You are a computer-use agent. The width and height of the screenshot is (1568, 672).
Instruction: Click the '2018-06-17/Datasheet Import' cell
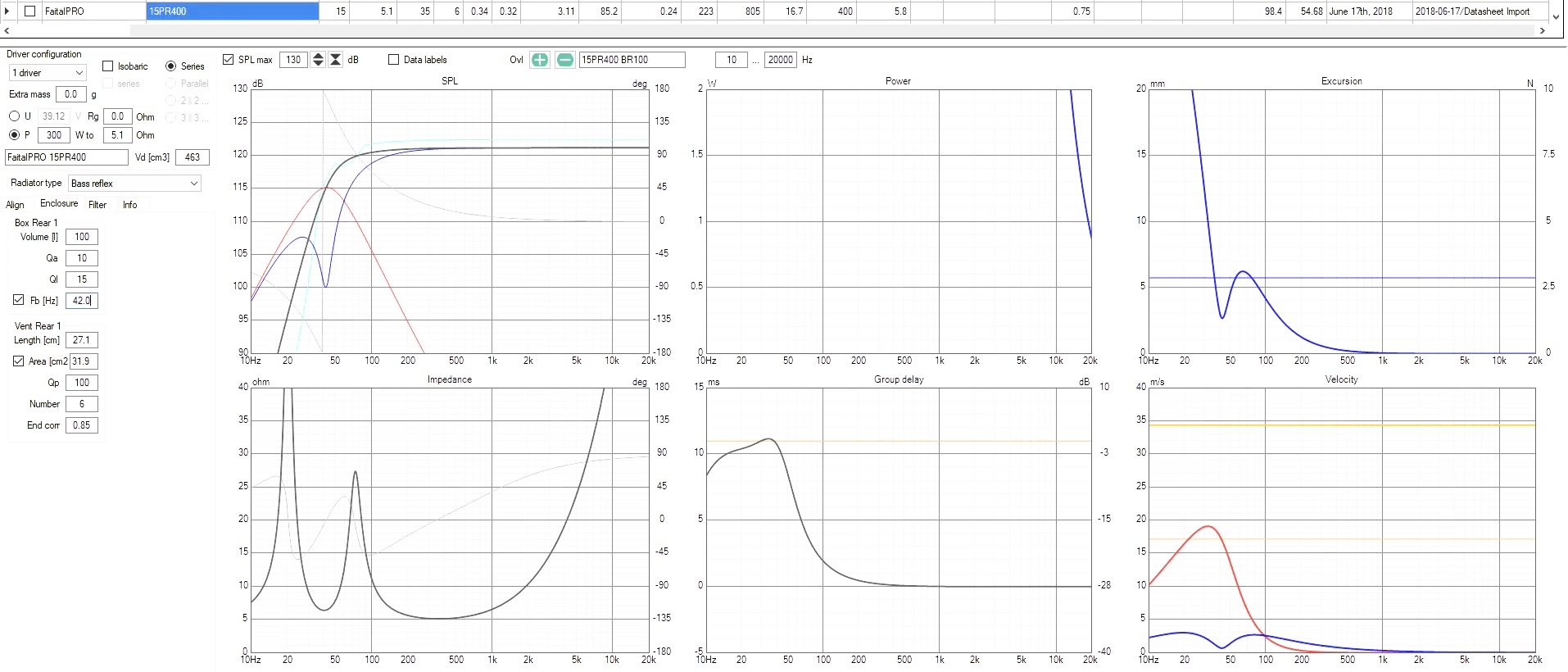click(x=1480, y=11)
